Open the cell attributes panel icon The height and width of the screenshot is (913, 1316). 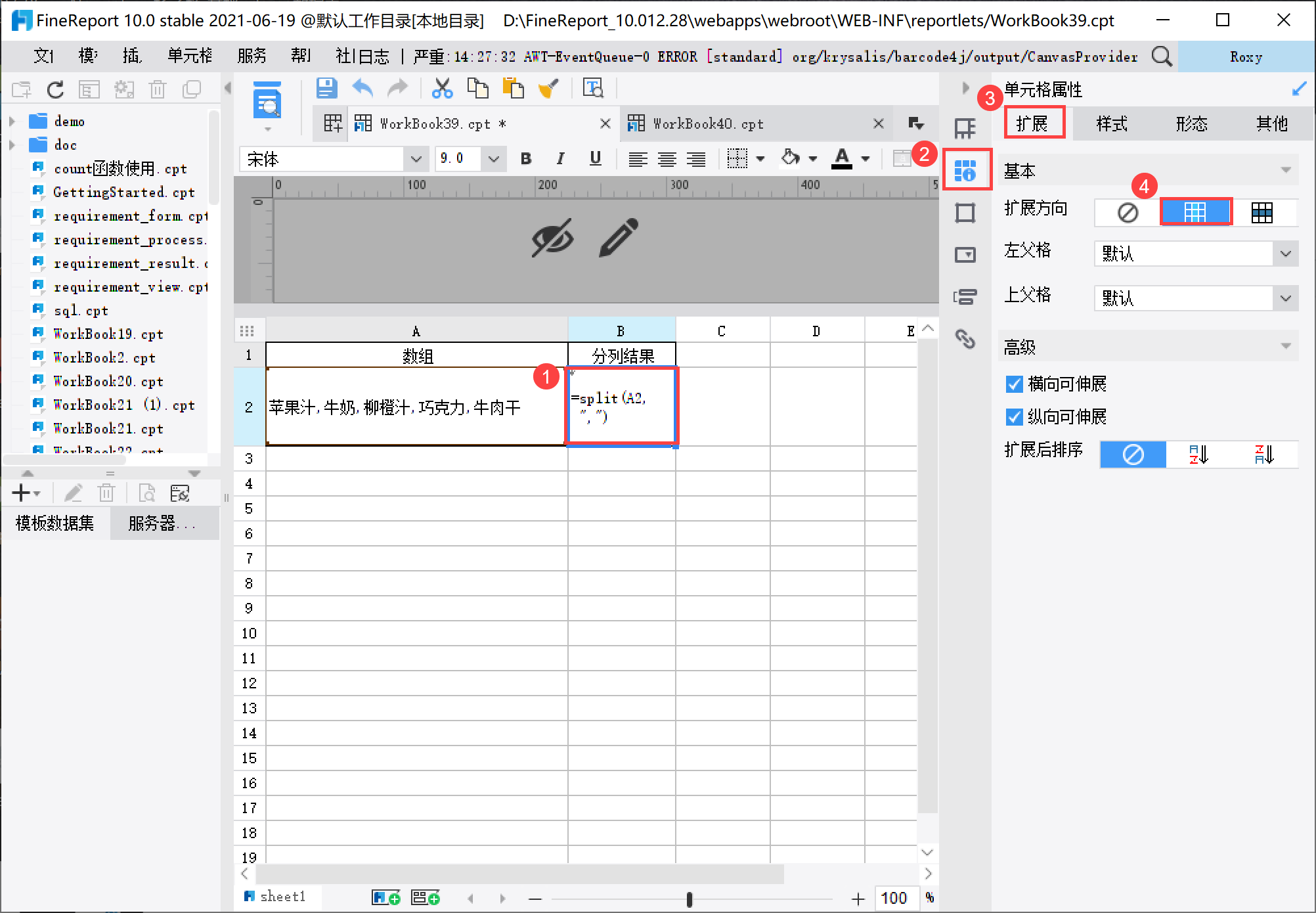(x=965, y=170)
